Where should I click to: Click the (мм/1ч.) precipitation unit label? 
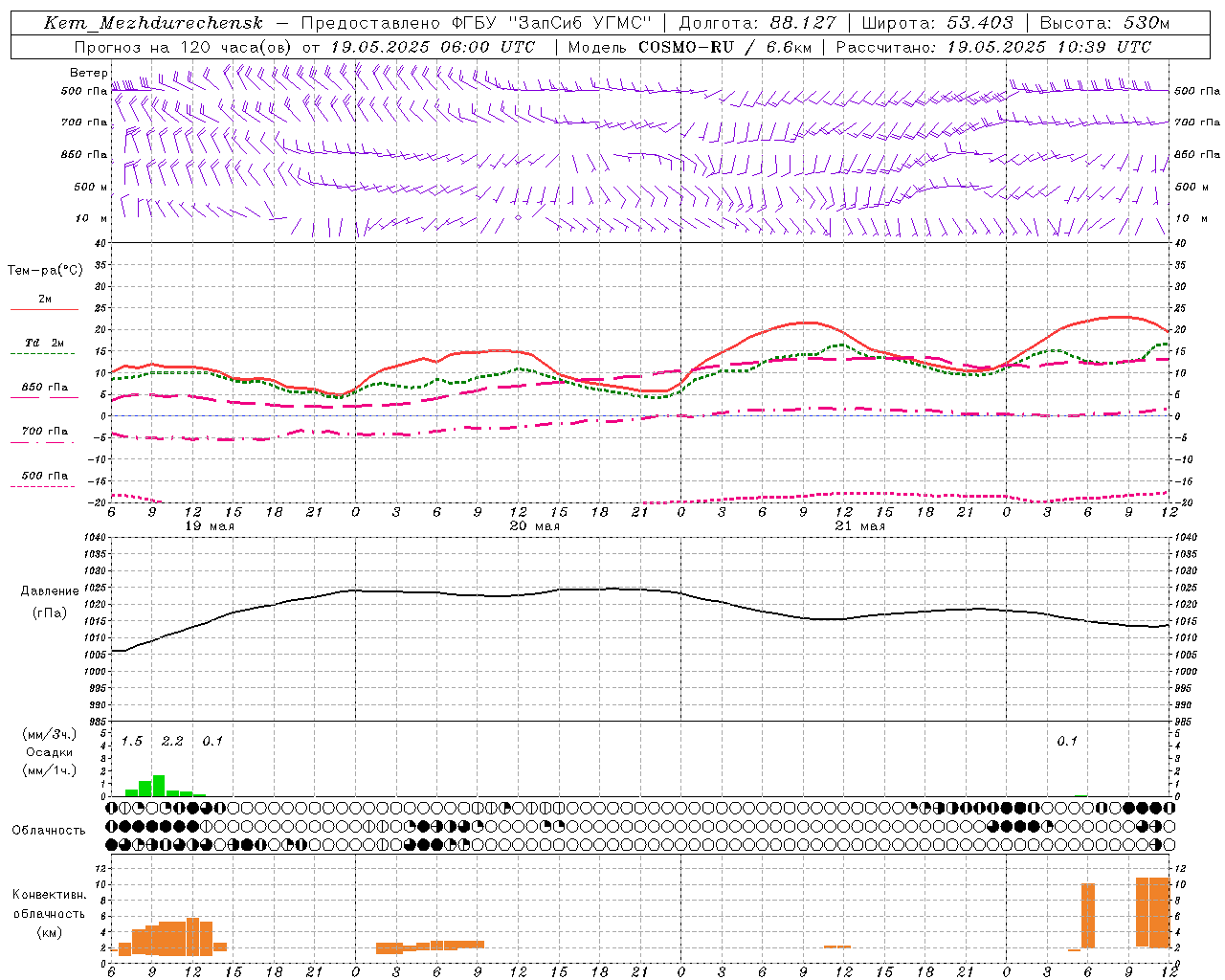coord(50,770)
